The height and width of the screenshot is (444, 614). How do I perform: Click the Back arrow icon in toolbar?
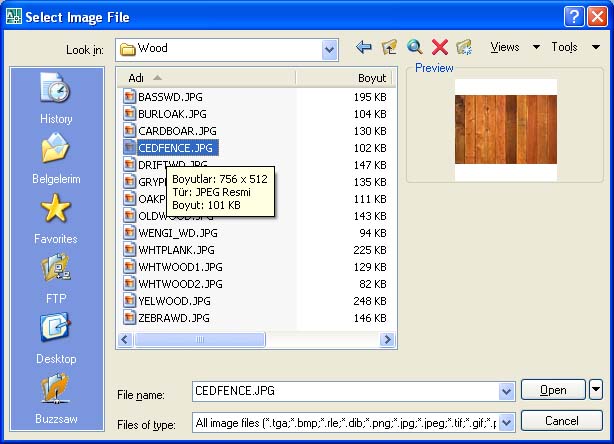point(364,48)
